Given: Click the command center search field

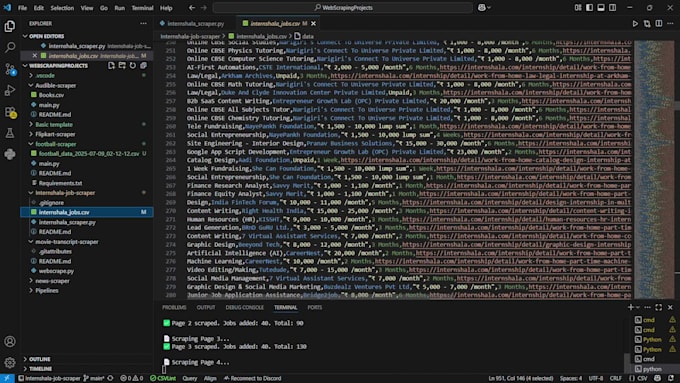Looking at the screenshot, I should point(343,8).
